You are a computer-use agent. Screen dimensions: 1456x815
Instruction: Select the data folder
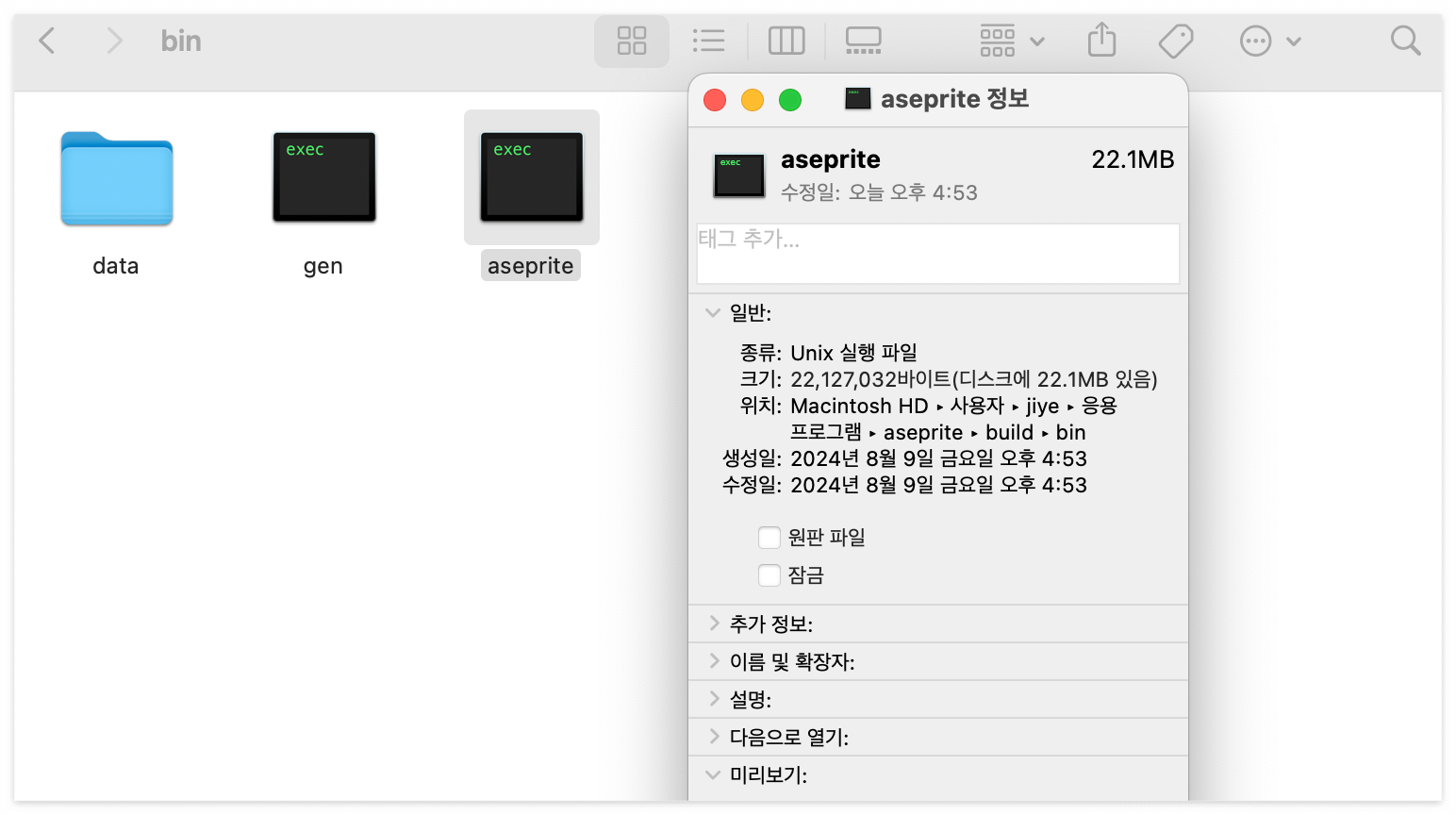tap(117, 178)
